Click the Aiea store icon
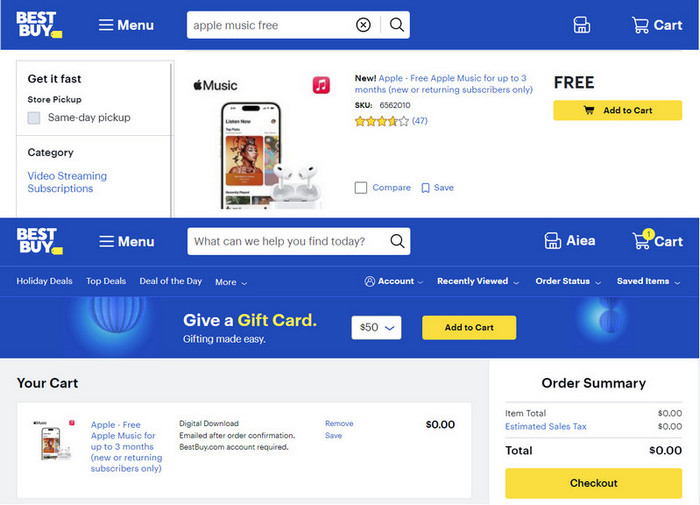The image size is (700, 505). point(552,241)
